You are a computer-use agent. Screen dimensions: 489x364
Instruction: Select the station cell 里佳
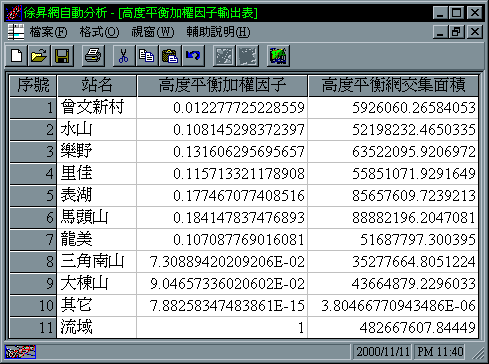pyautogui.click(x=97, y=174)
